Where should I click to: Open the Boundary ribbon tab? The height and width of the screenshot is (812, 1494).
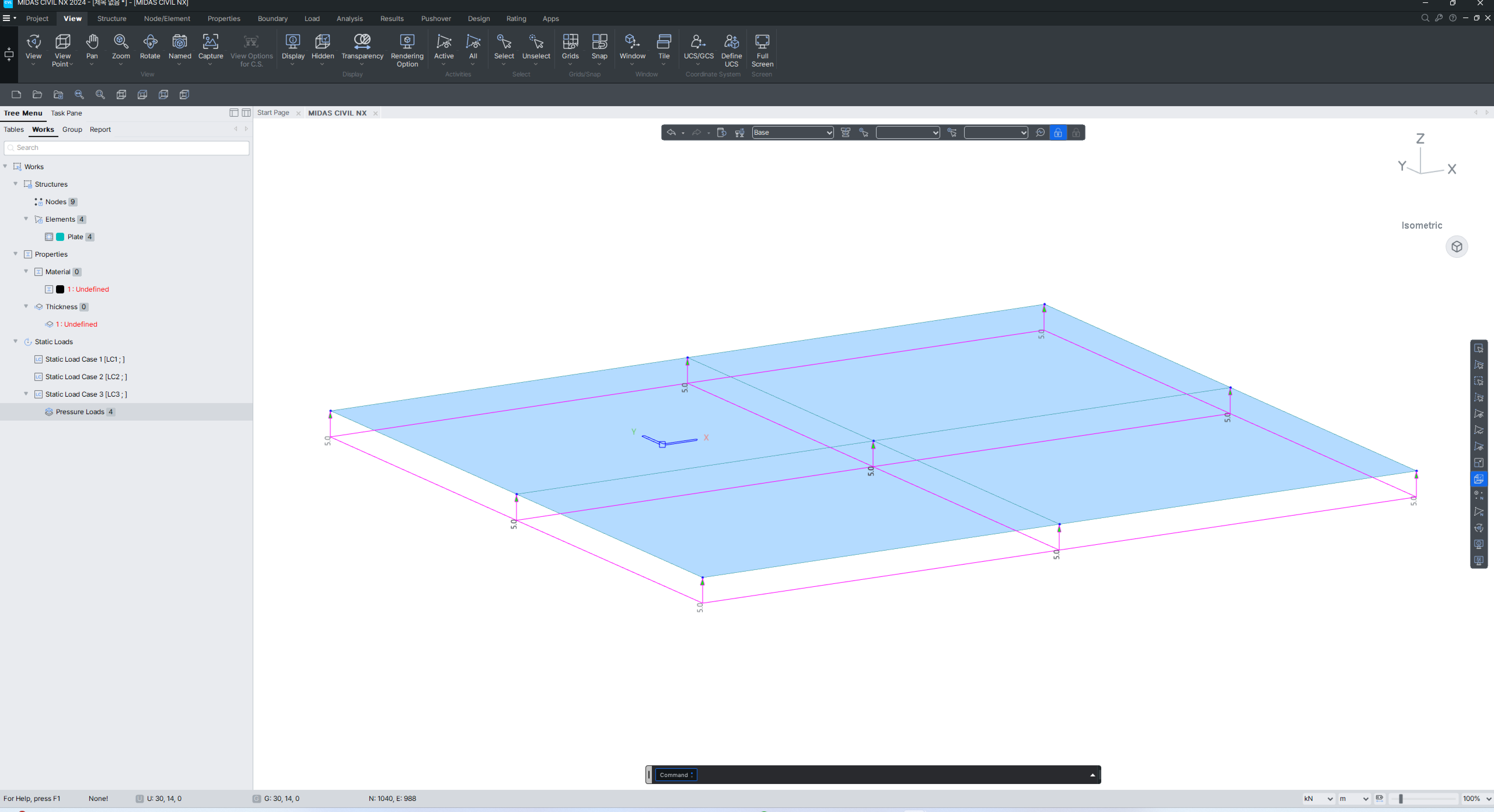point(273,19)
